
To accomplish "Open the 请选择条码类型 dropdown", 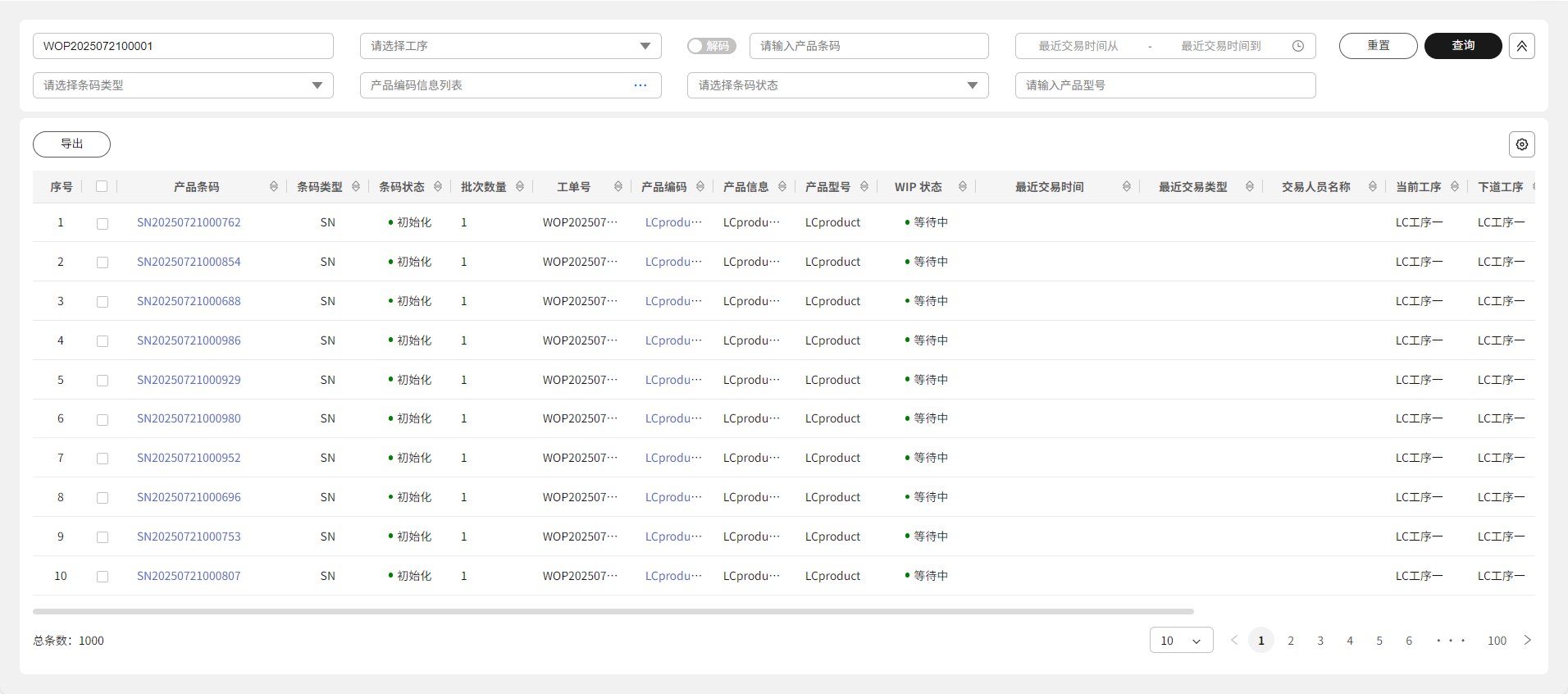I will (183, 85).
